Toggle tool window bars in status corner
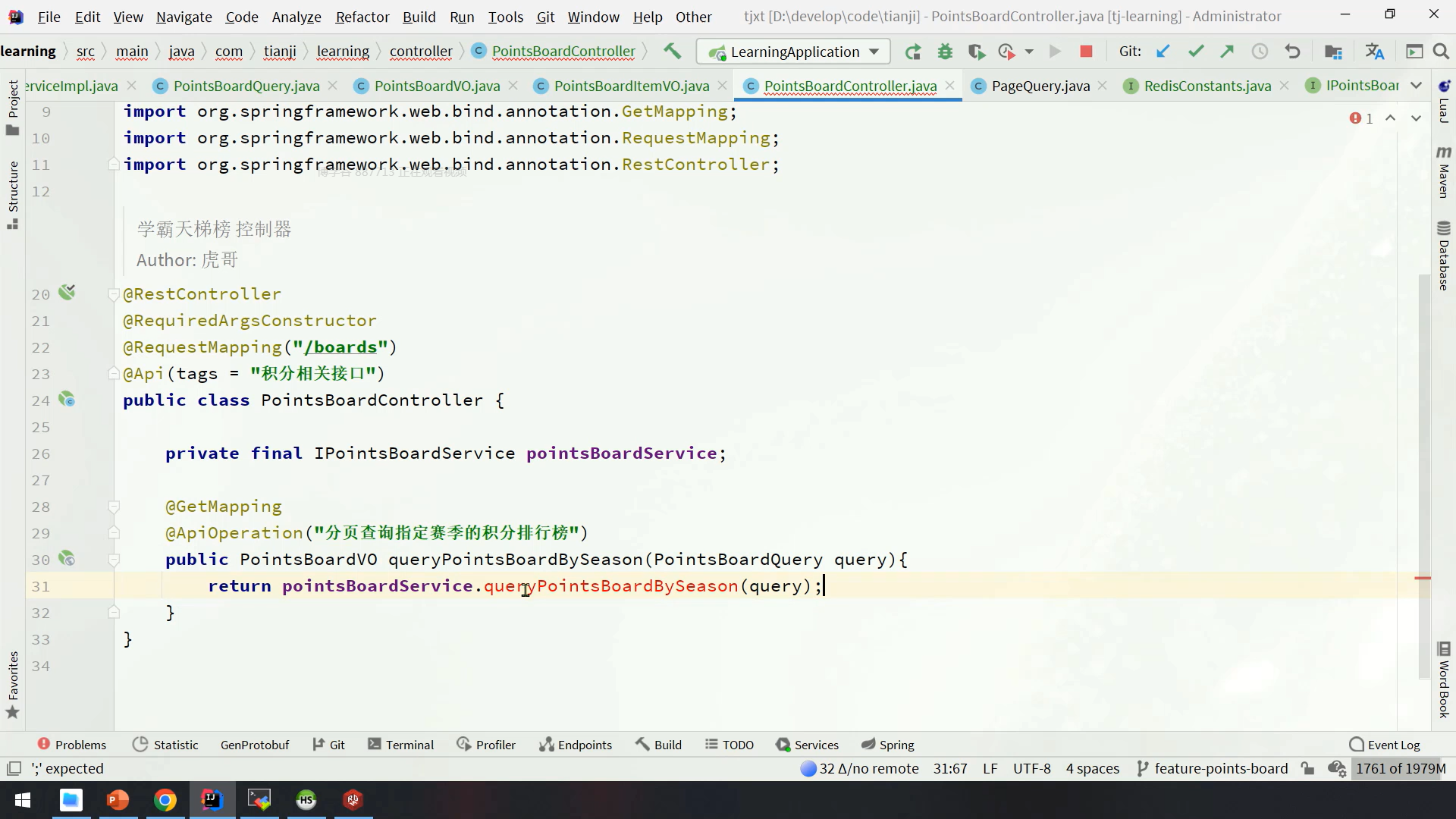Screen dimensions: 1456x819 click(x=14, y=768)
